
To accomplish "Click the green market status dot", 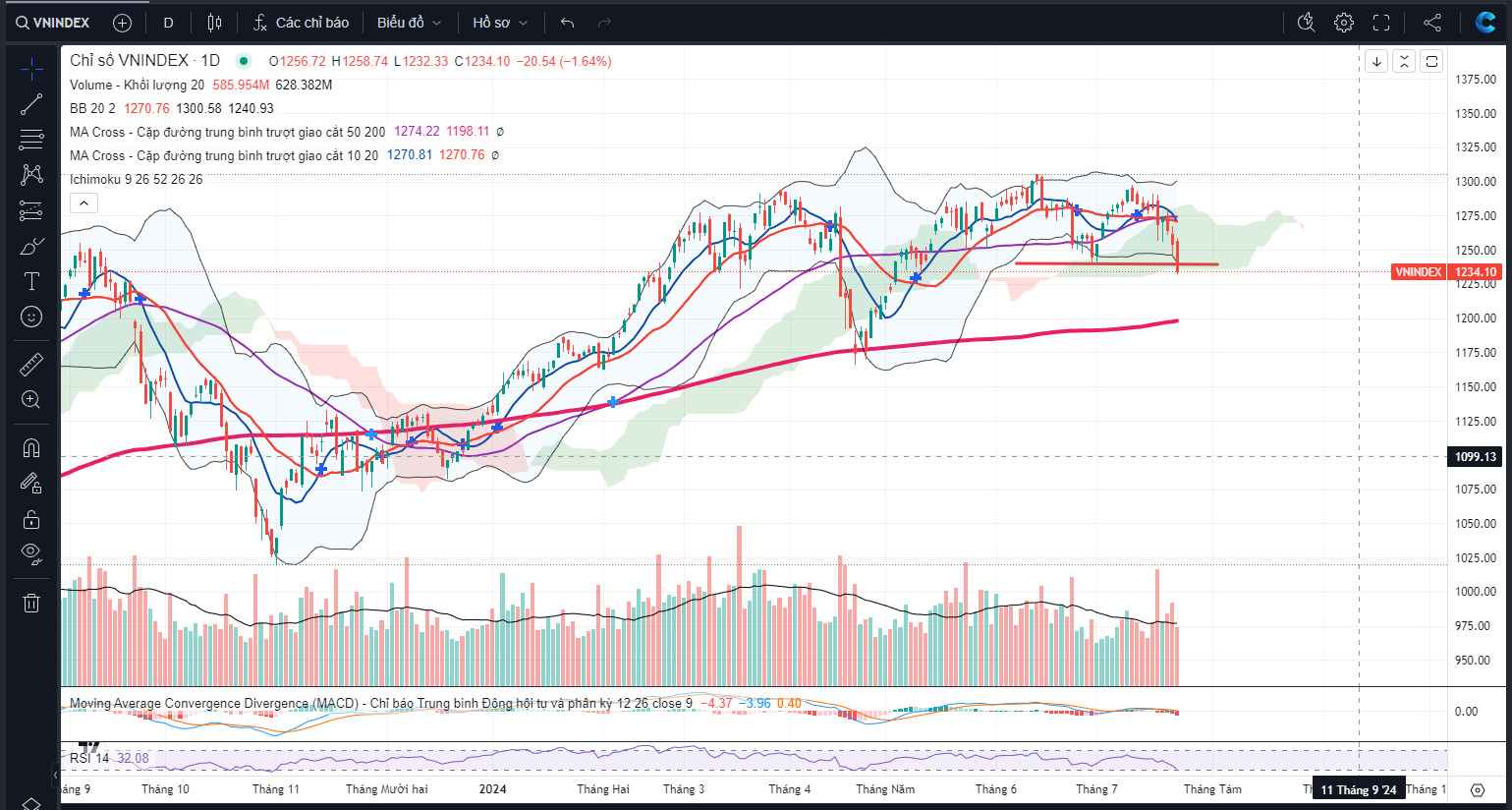I will click(244, 61).
